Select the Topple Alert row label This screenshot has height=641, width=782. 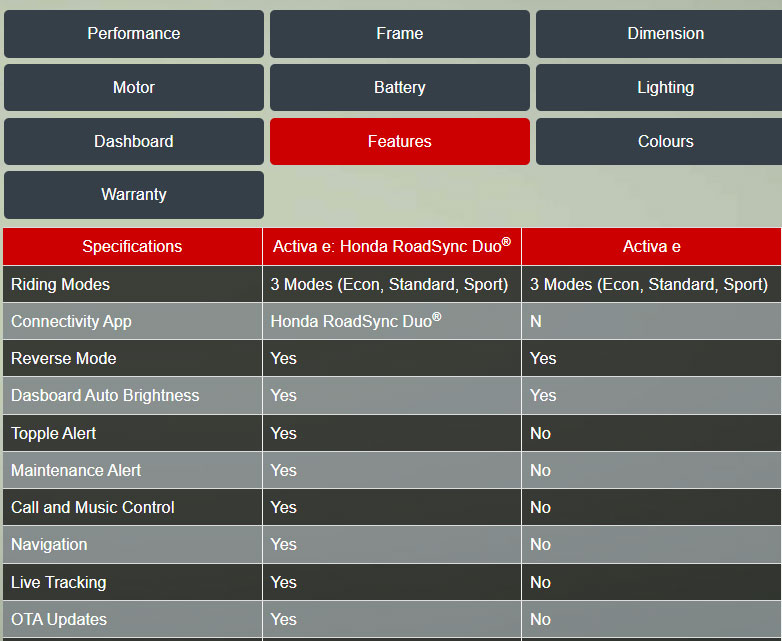point(54,433)
